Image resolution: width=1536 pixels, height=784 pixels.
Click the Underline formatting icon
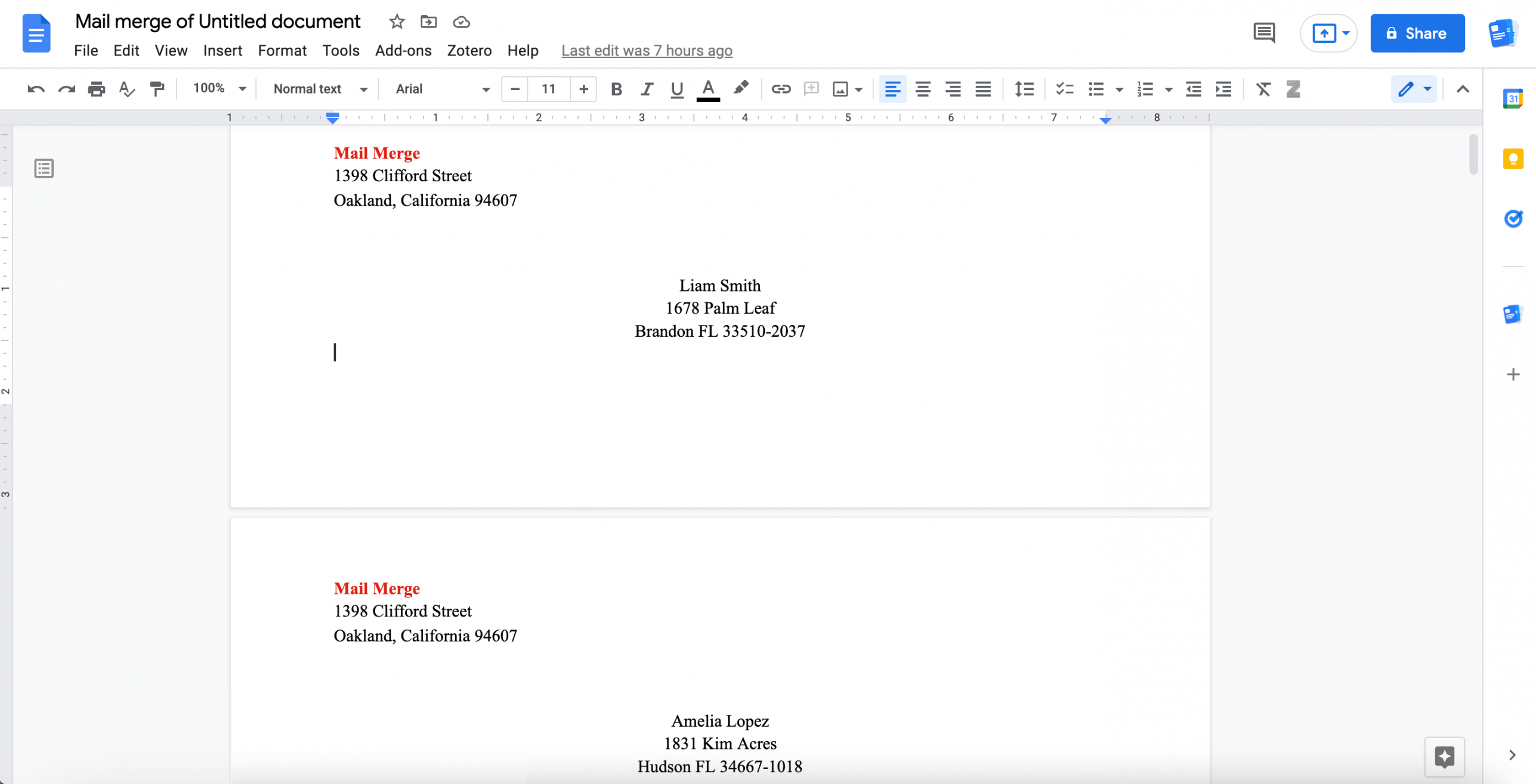(676, 89)
